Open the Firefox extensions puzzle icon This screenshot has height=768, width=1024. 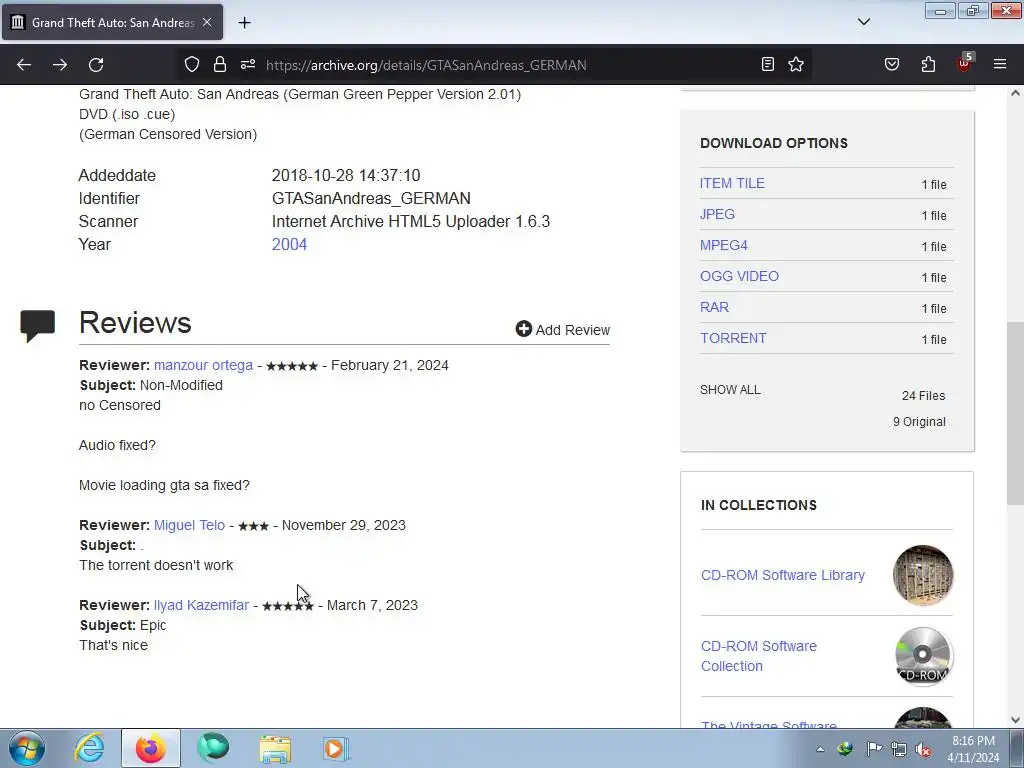pos(928,64)
